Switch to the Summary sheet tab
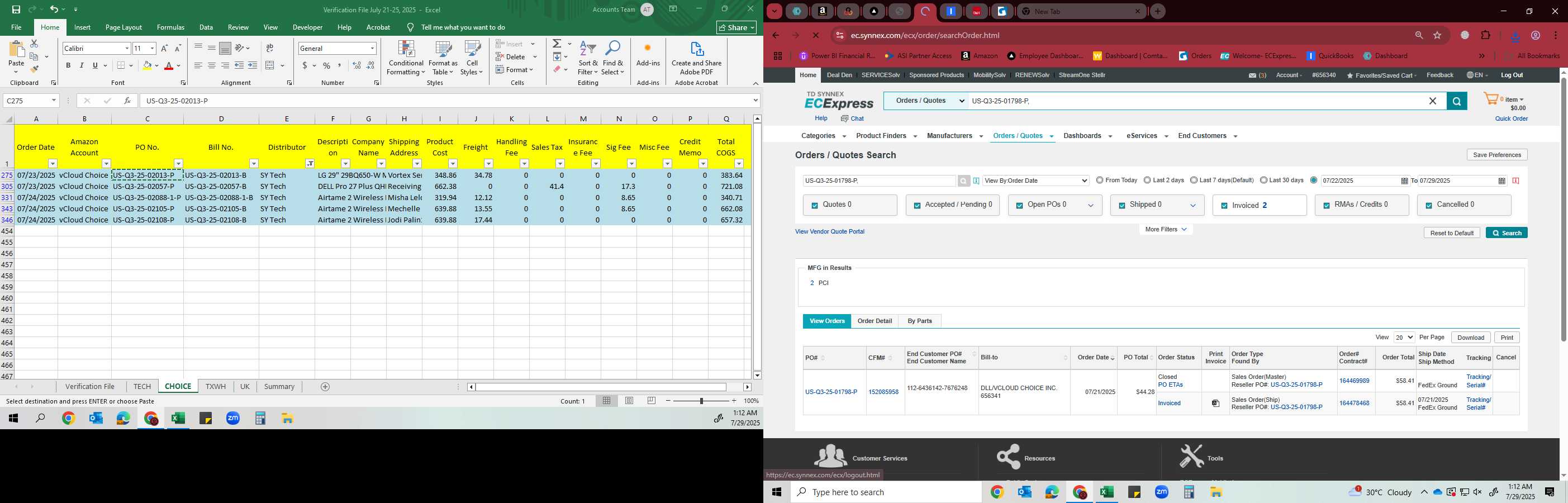 (279, 387)
